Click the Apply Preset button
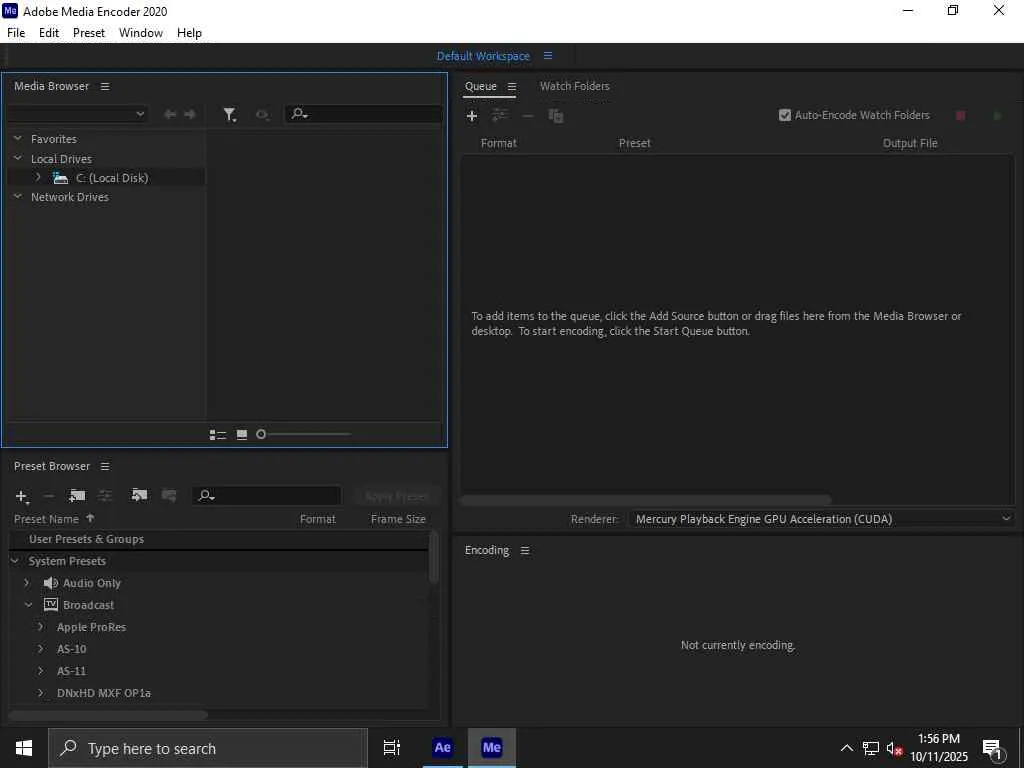This screenshot has width=1024, height=768. pos(396,496)
